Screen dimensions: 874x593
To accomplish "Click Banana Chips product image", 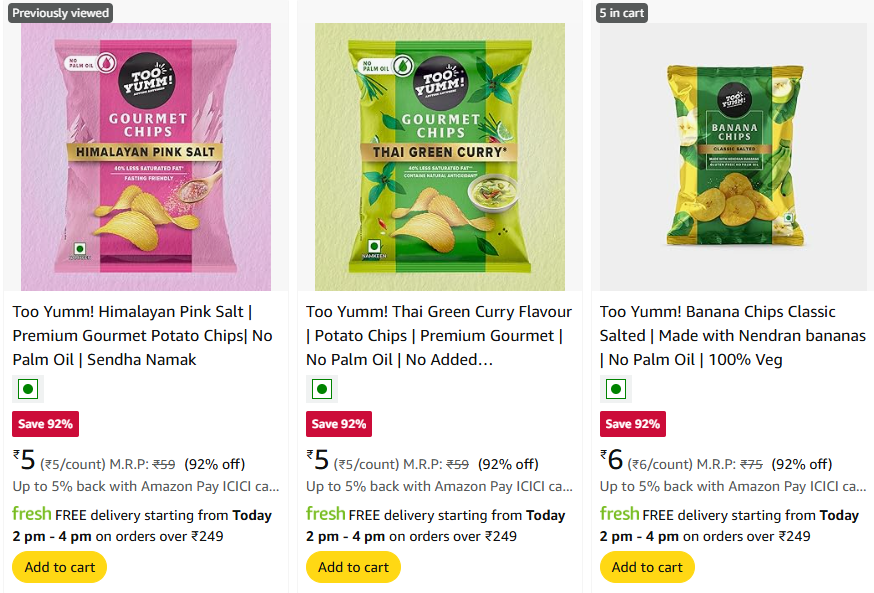I will pyautogui.click(x=733, y=155).
